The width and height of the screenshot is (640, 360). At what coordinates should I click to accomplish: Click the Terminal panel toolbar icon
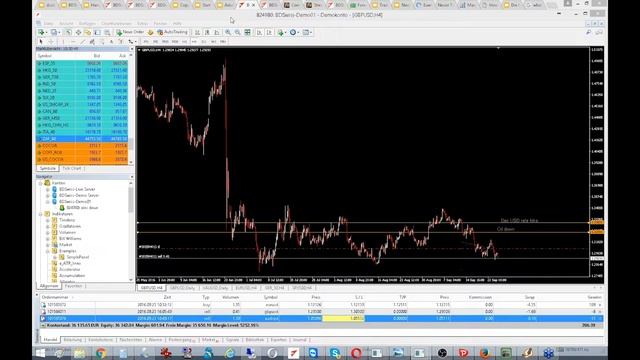tap(97, 32)
